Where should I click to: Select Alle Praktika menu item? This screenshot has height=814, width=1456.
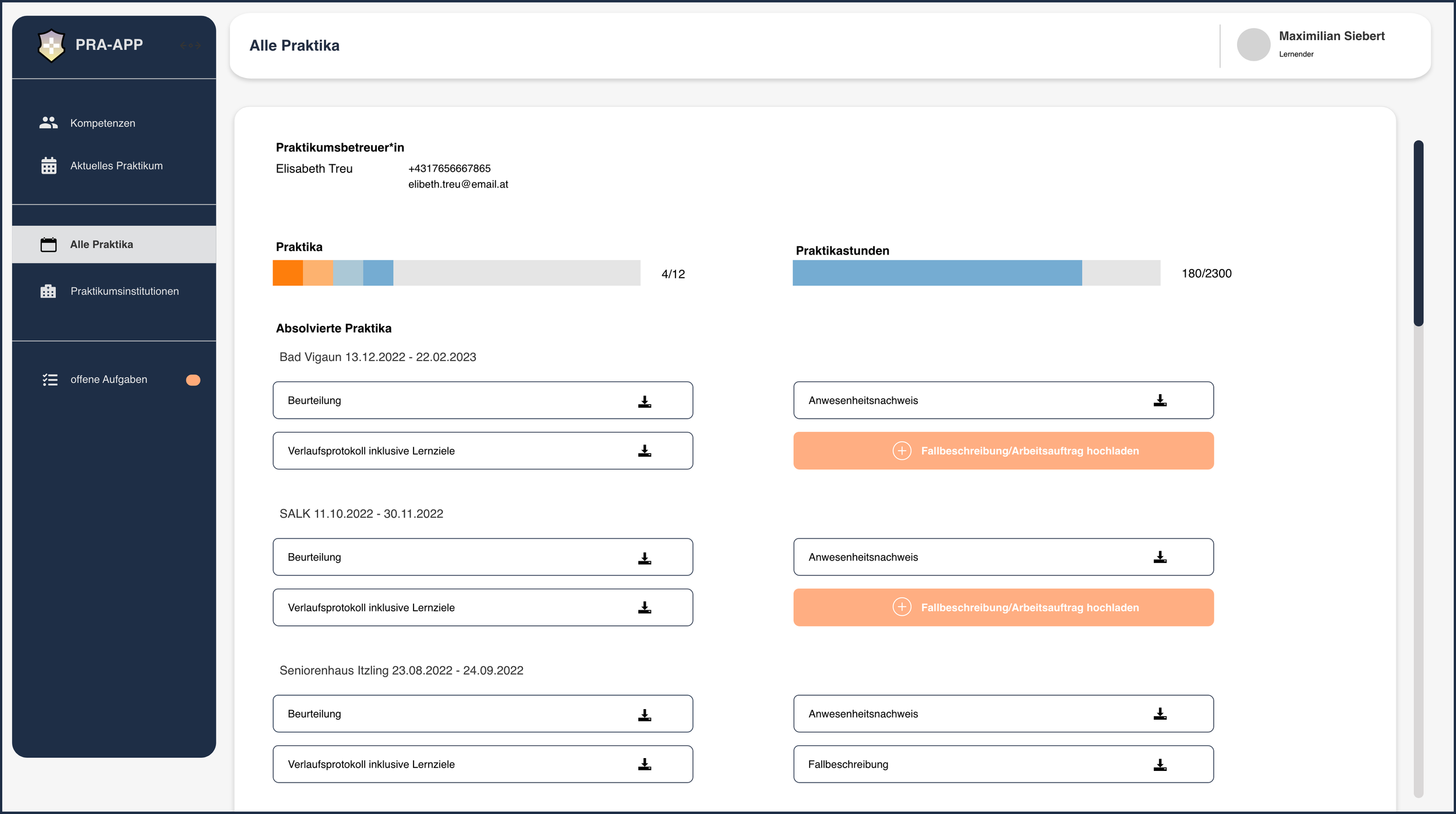click(114, 245)
